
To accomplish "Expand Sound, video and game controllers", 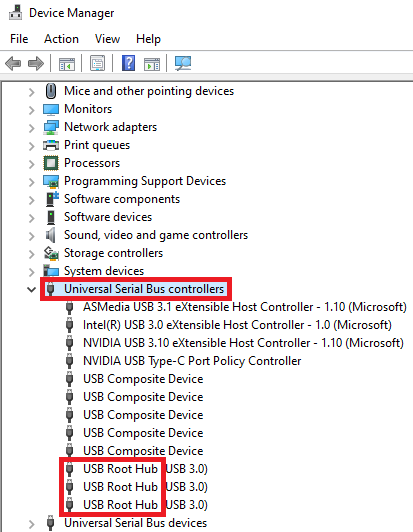I will point(32,236).
